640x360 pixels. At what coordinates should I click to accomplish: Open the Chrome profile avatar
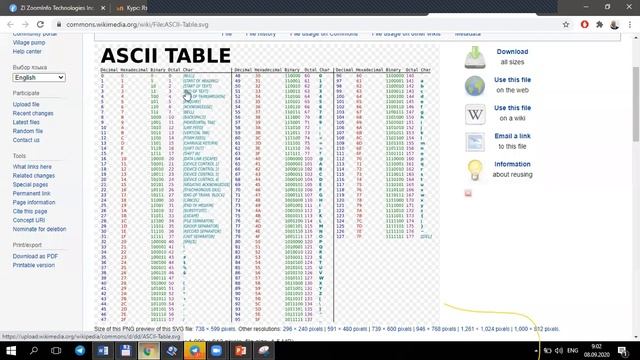point(614,24)
